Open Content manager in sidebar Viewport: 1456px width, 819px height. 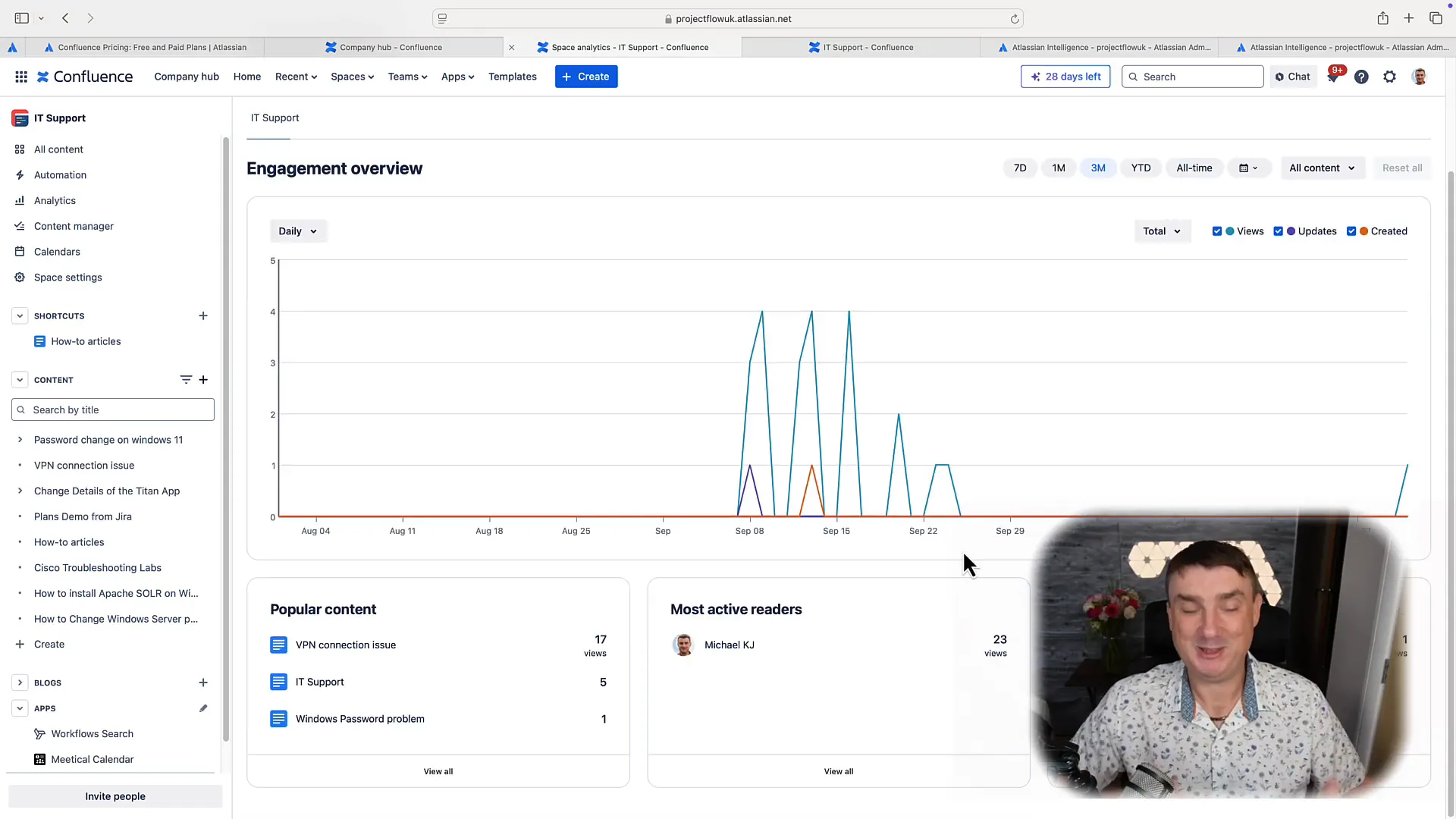coord(74,227)
